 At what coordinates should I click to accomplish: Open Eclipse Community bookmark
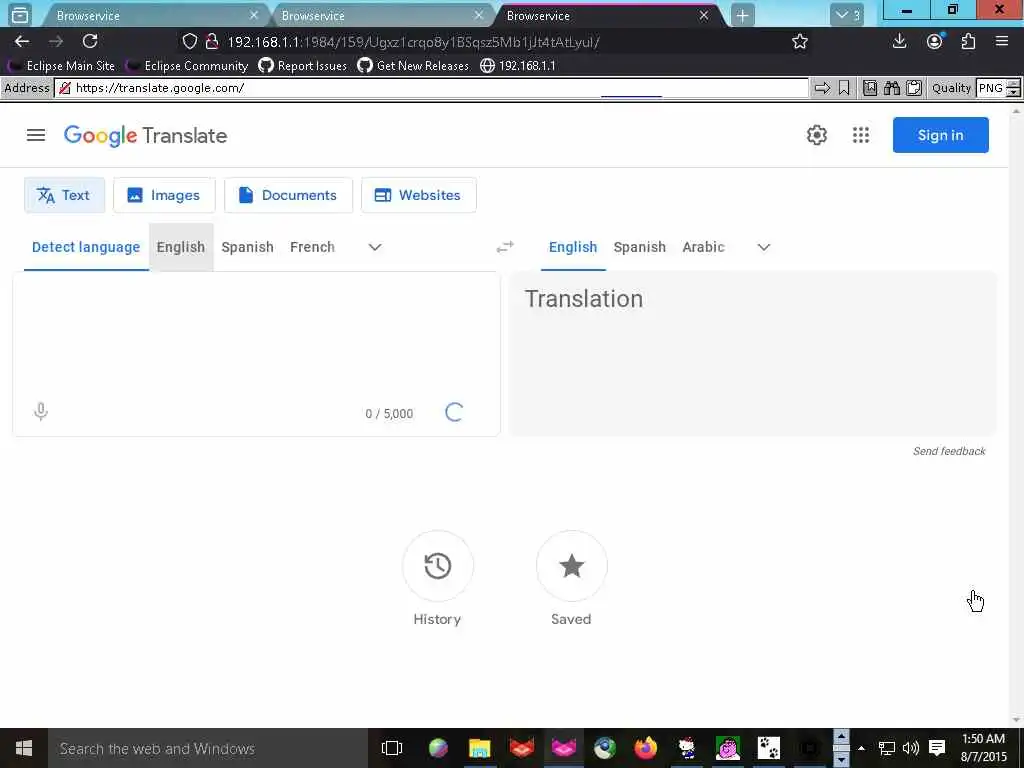188,66
